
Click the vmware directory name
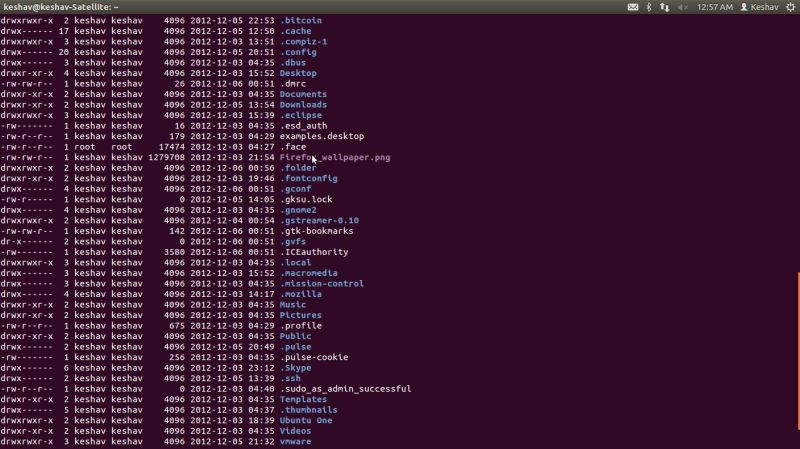(295, 442)
